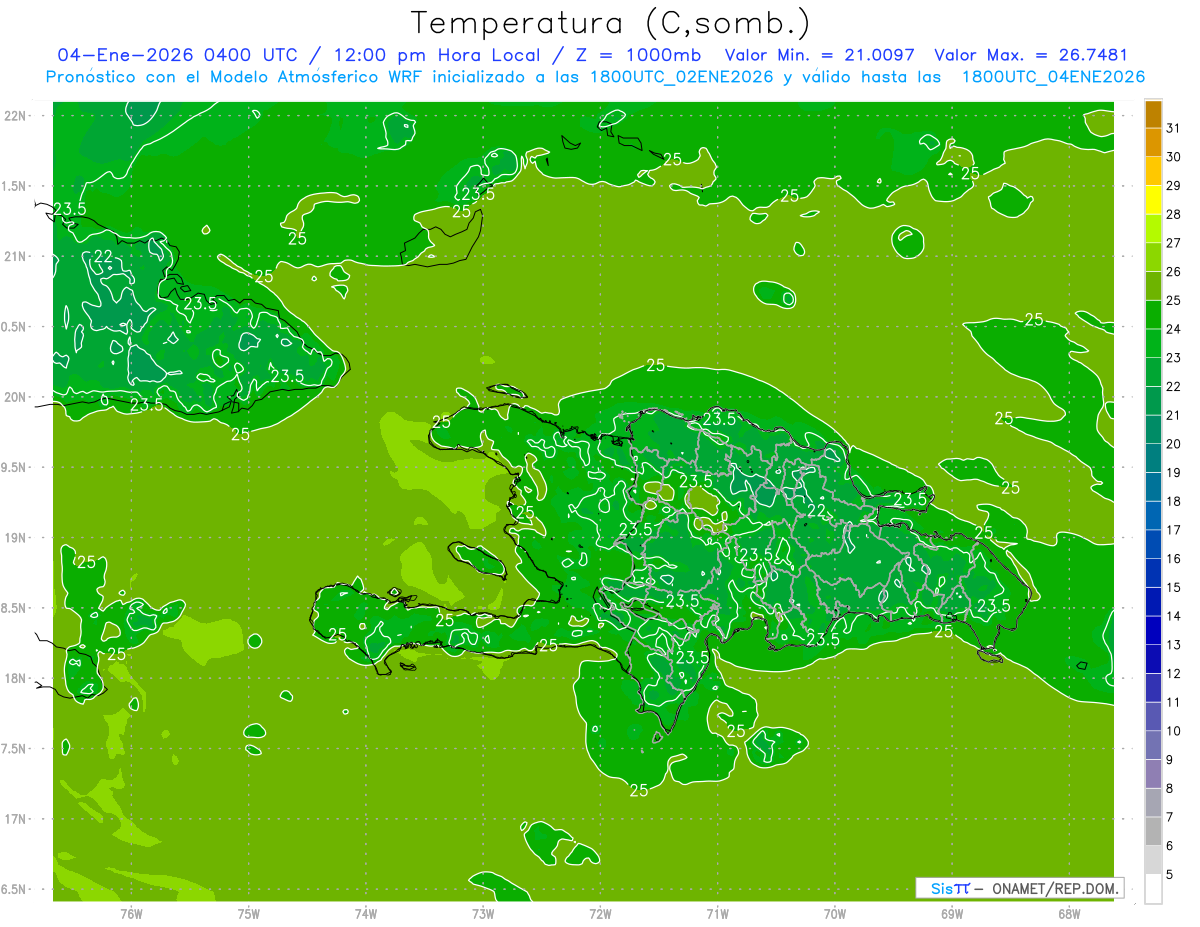Click the color bar band between 30 and 31
The height and width of the screenshot is (927, 1200).
pyautogui.click(x=1153, y=143)
